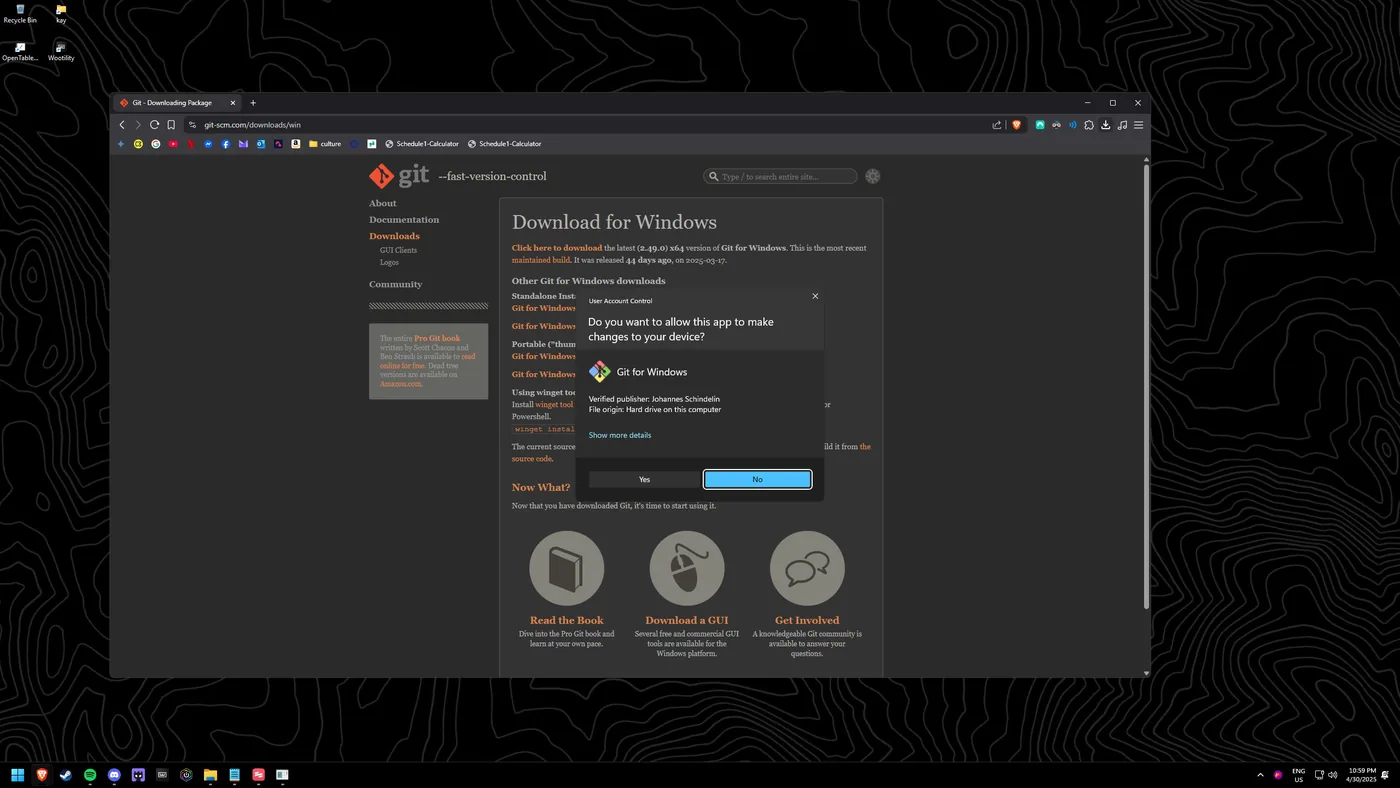Open the Windows Start menu
The width and height of the screenshot is (1400, 788).
(x=17, y=775)
